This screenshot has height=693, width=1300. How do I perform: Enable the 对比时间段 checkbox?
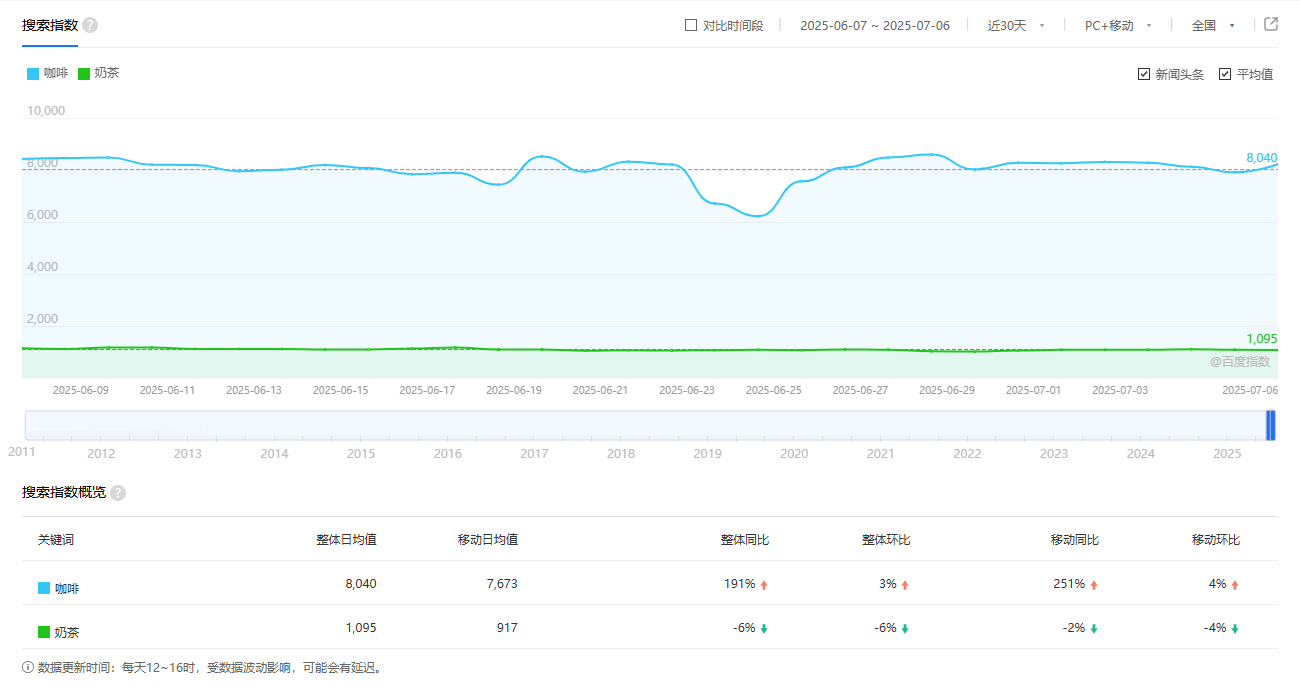coord(691,25)
